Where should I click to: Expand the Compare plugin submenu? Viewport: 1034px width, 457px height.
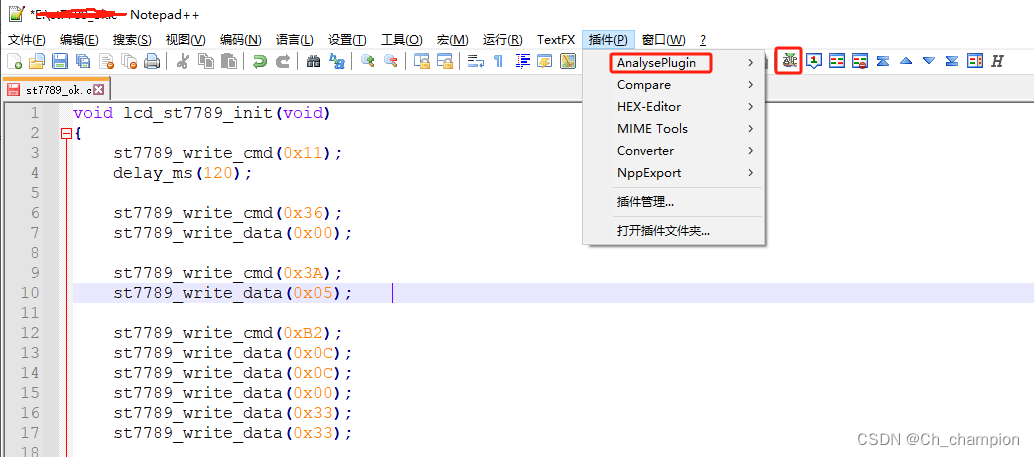click(673, 84)
